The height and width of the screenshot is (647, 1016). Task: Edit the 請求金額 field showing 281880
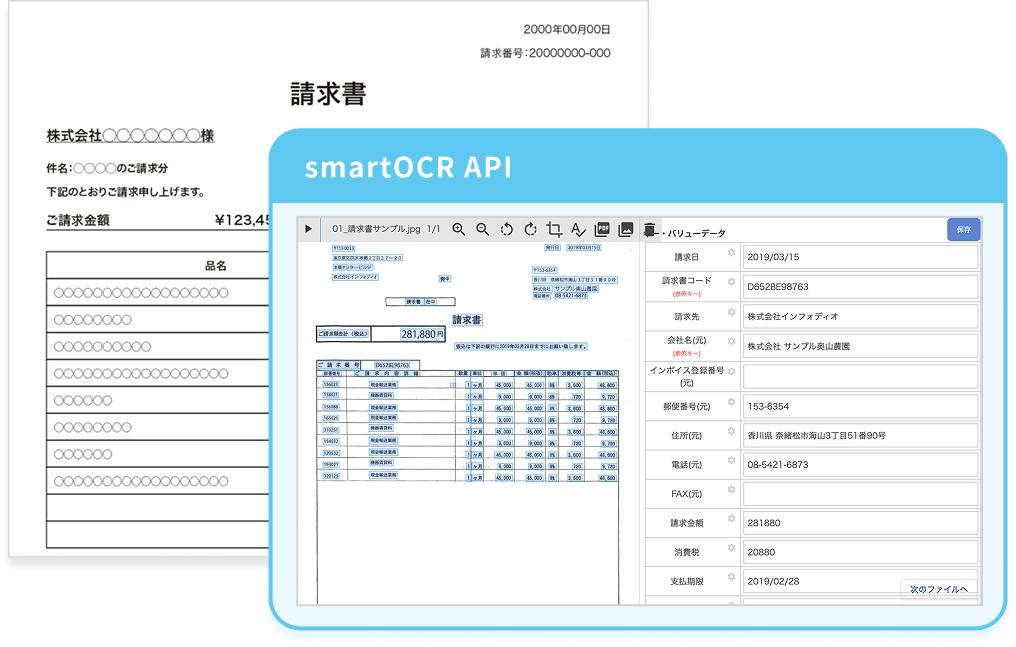pyautogui.click(x=860, y=523)
